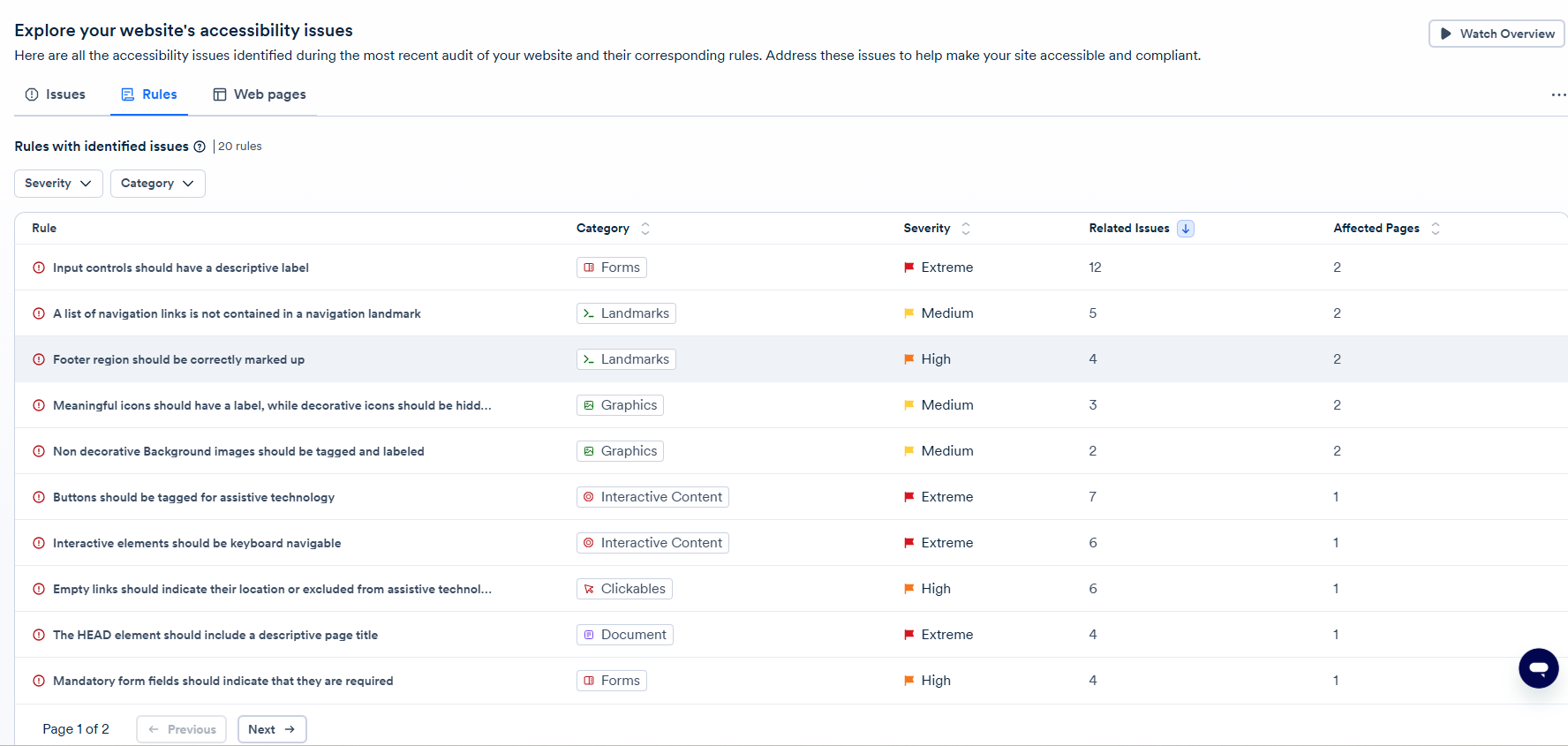Switch to the Issues tab
The image size is (1568, 746).
[56, 94]
